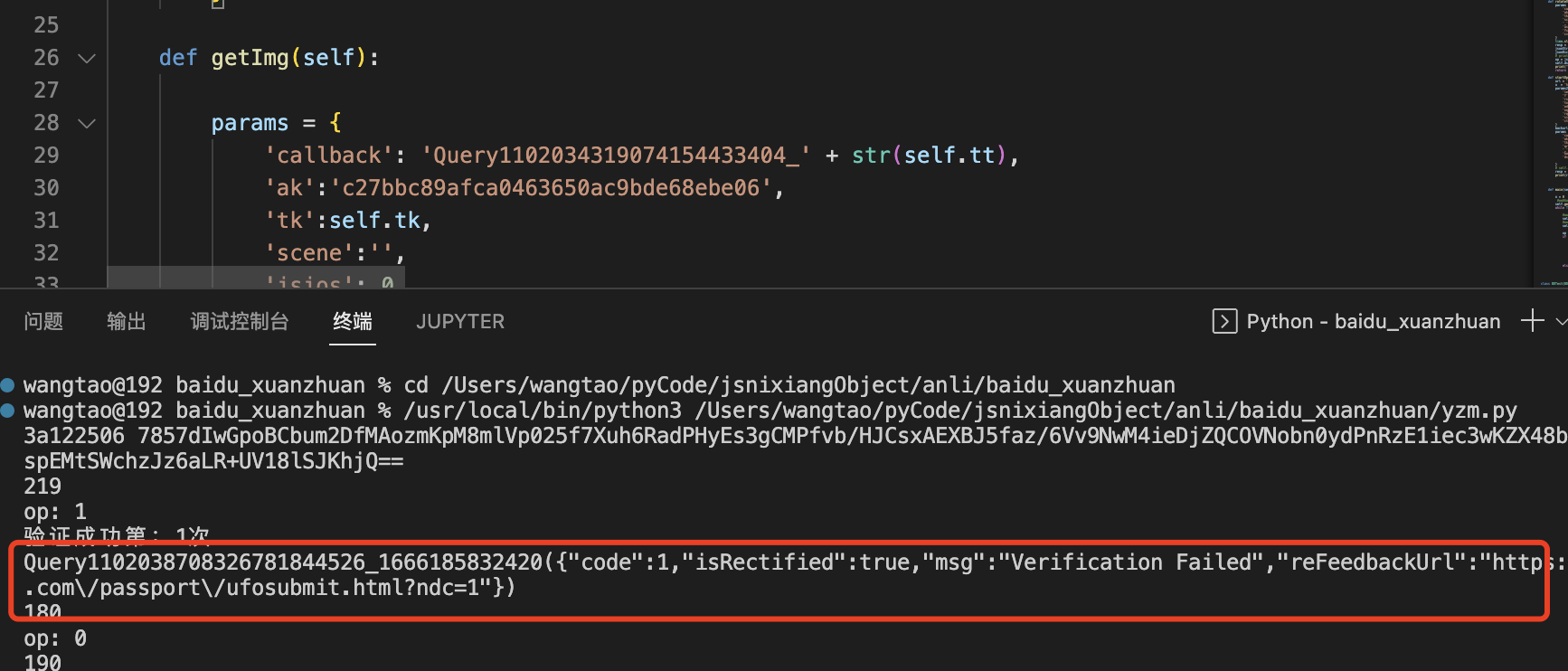The width and height of the screenshot is (1568, 671).
Task: Click the 'op: 1' terminal output
Action: (55, 512)
